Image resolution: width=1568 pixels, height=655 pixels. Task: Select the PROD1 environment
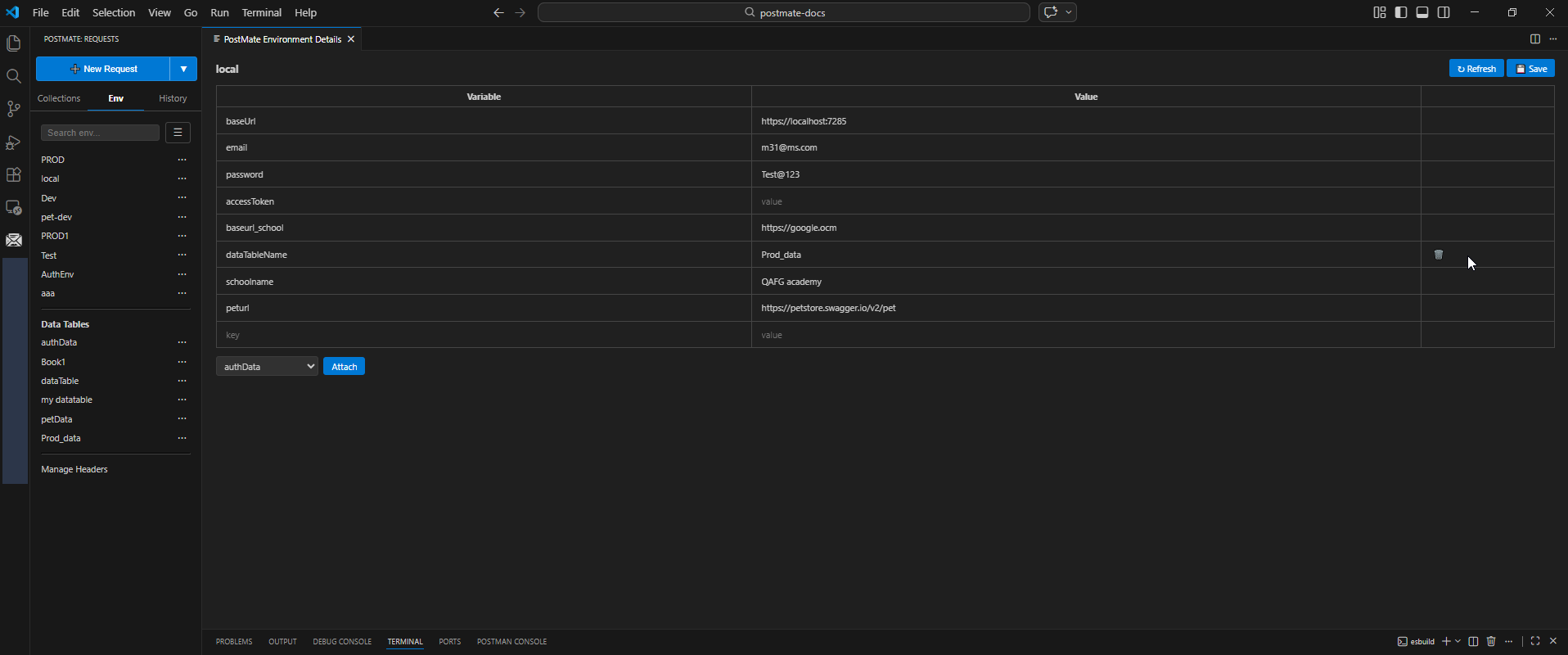[x=55, y=236]
